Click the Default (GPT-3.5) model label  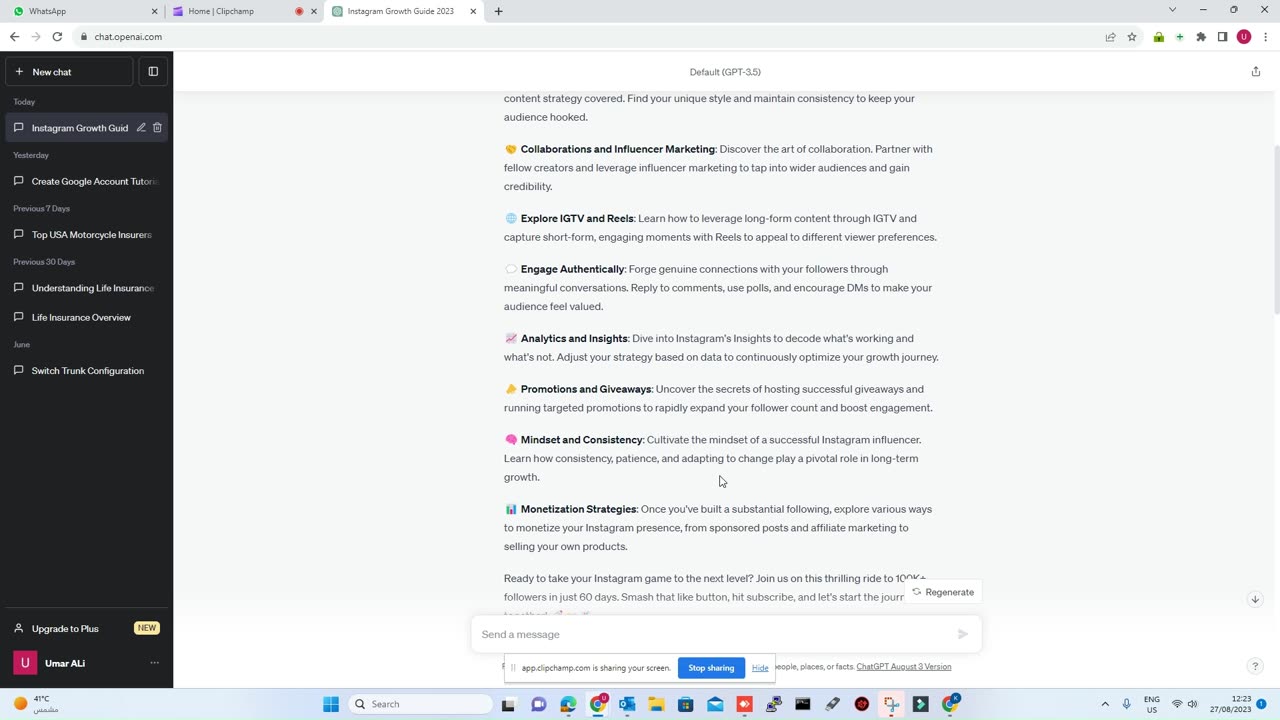(725, 72)
